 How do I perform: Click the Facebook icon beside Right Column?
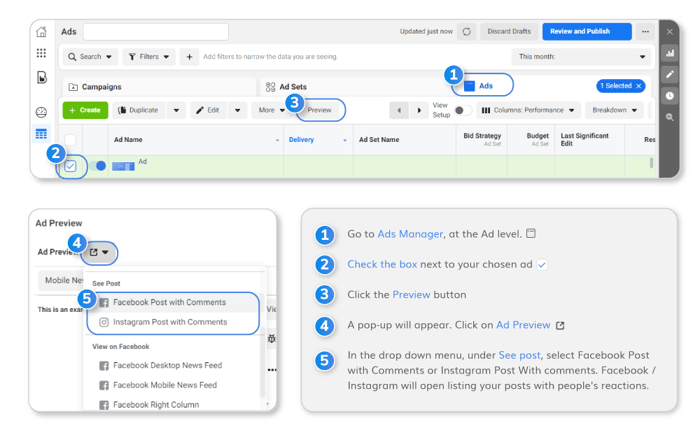point(104,405)
